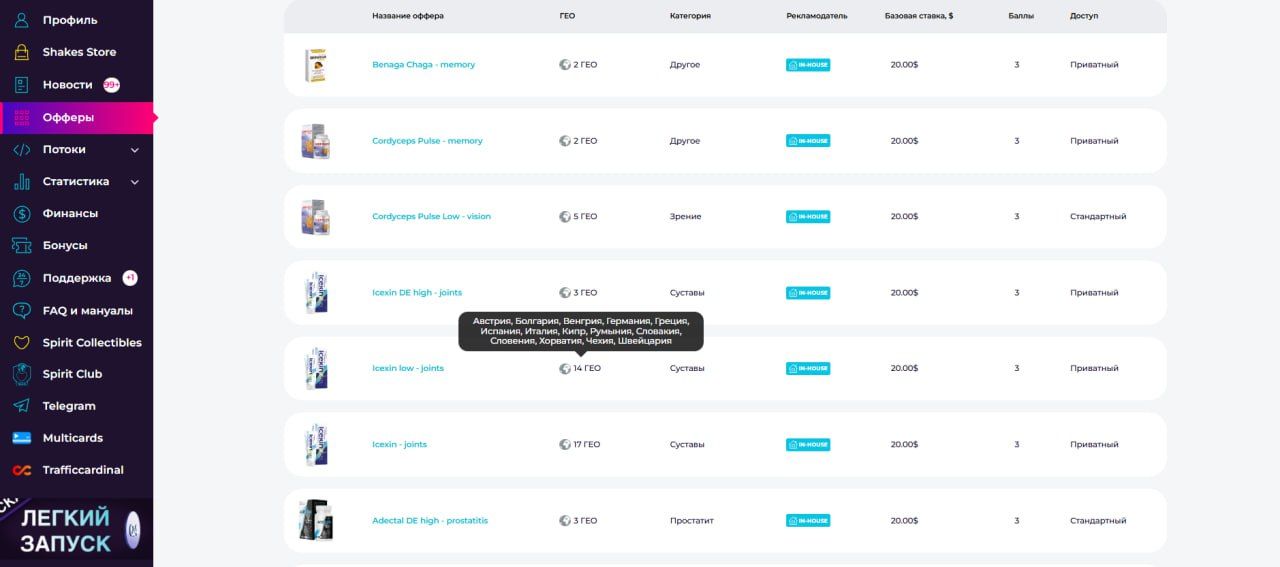Click the Icexin - joints product thumbnail
1280x567 pixels.
click(316, 445)
